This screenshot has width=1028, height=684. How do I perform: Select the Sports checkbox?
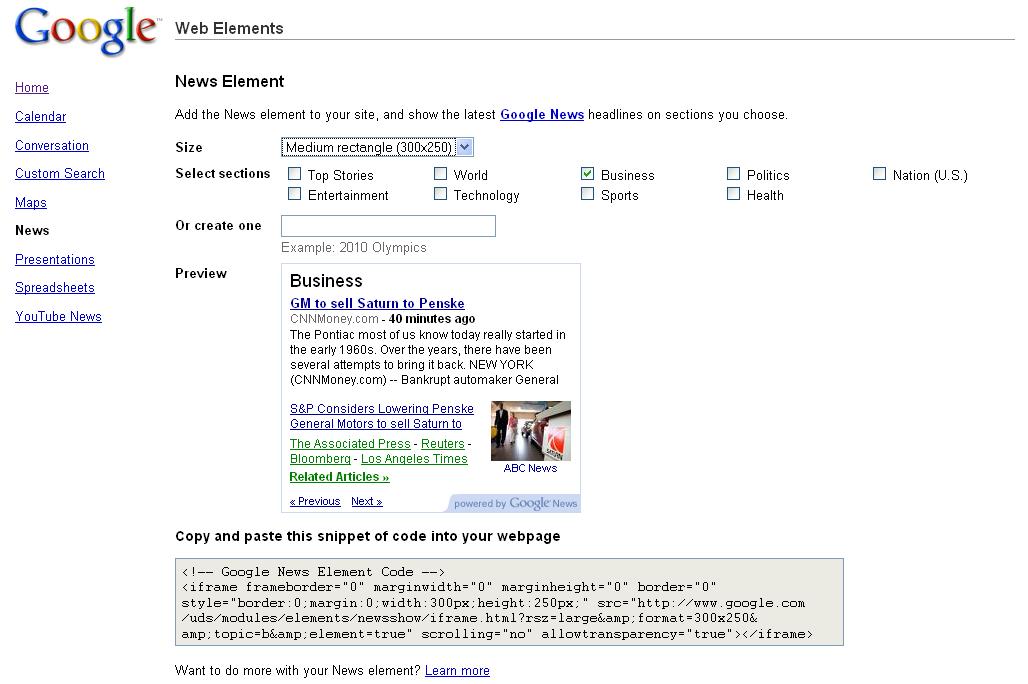pos(587,194)
